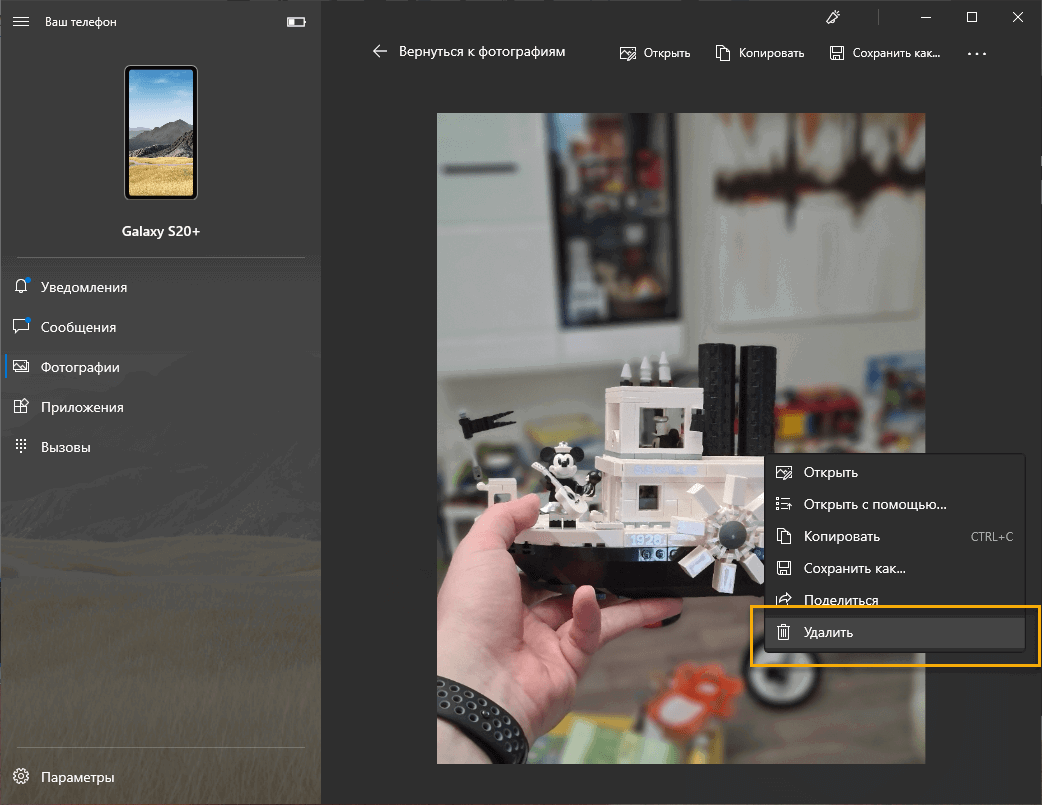The width and height of the screenshot is (1042, 805).
Task: Click the ink pen icon near window controls
Action: [x=833, y=17]
